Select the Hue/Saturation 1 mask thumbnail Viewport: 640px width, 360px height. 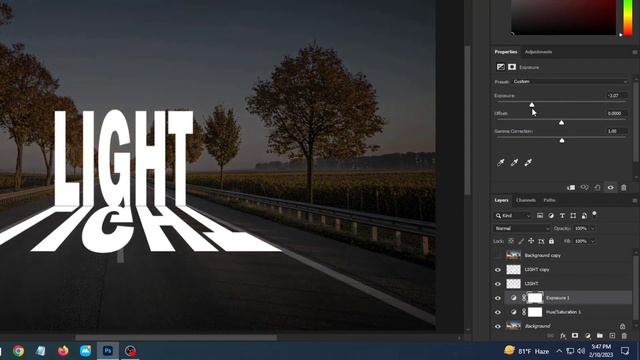(x=535, y=312)
